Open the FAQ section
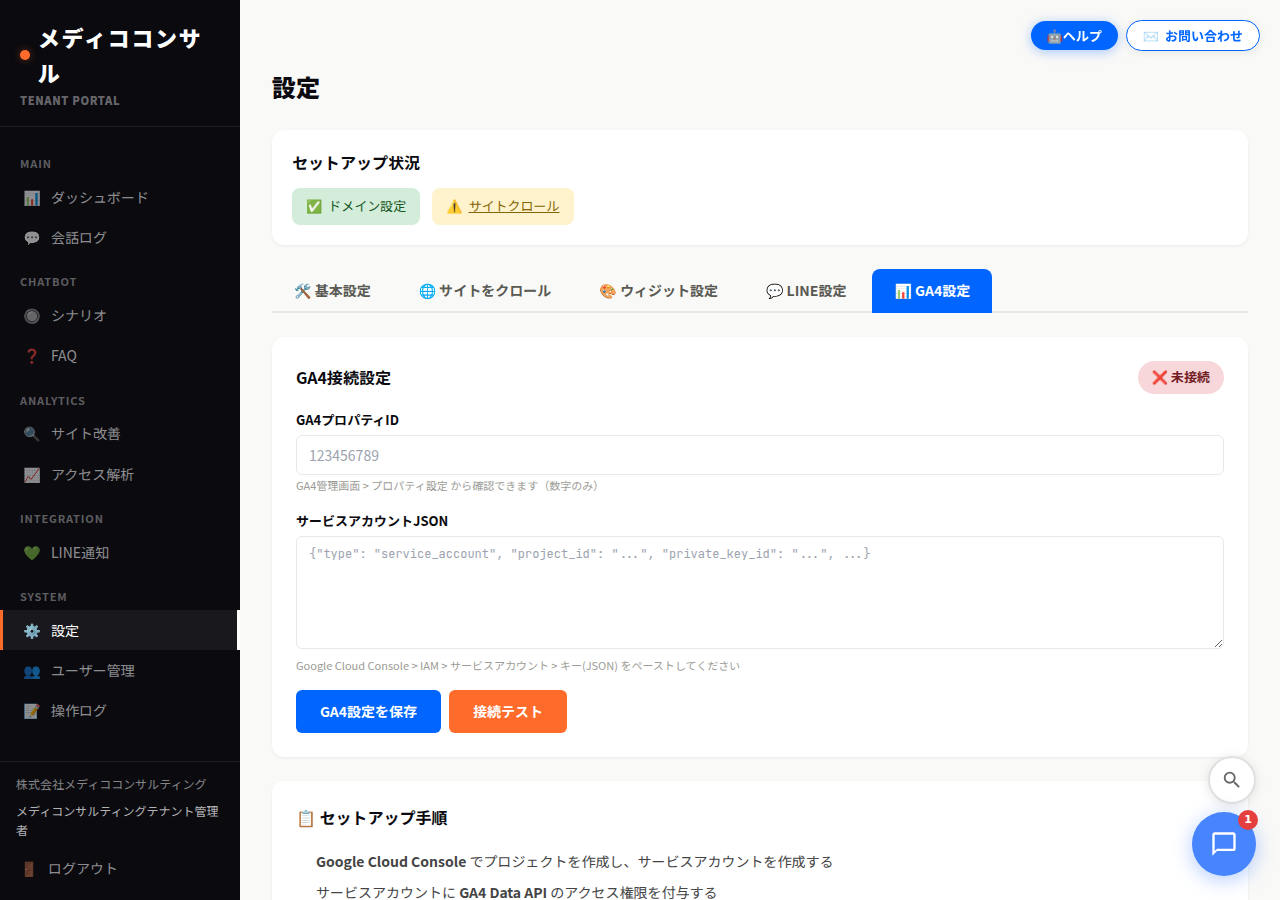The width and height of the screenshot is (1280, 900). click(63, 355)
